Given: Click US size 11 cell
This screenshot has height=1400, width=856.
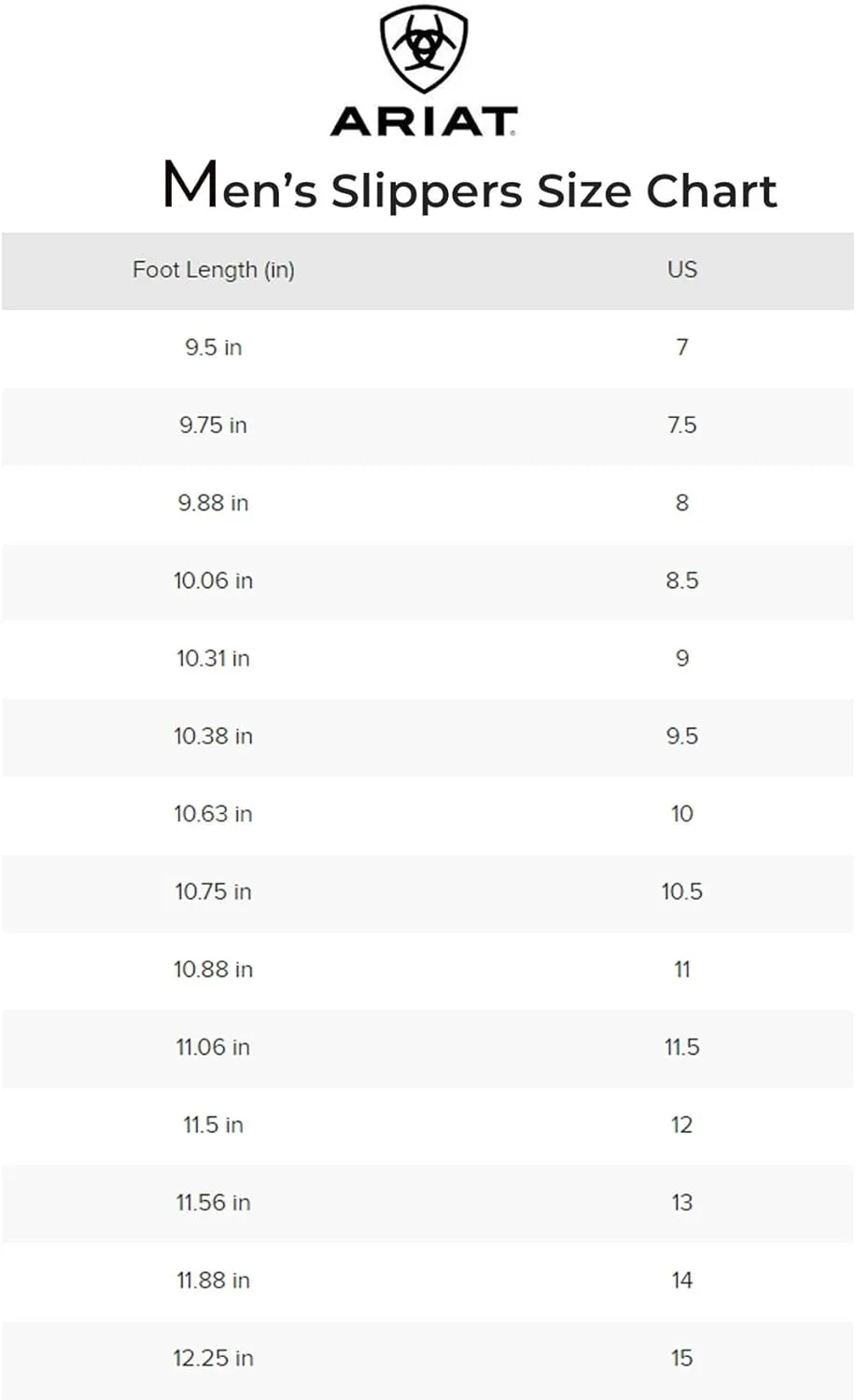Looking at the screenshot, I should pos(682,970).
